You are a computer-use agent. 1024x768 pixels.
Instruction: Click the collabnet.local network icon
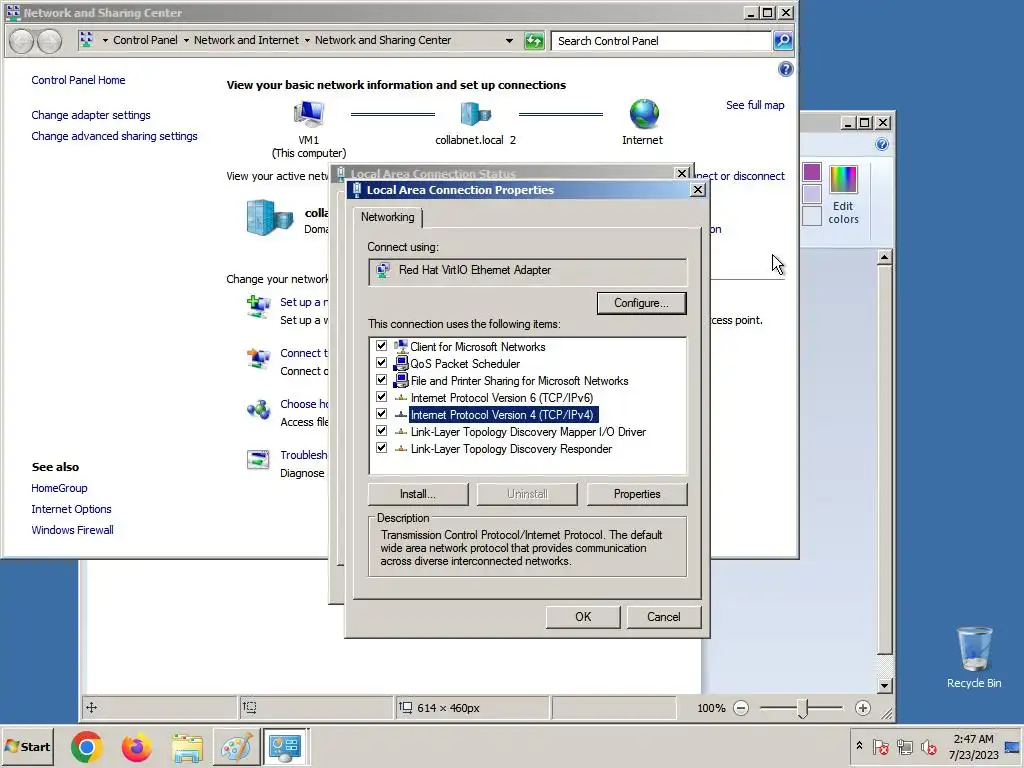pos(475,114)
